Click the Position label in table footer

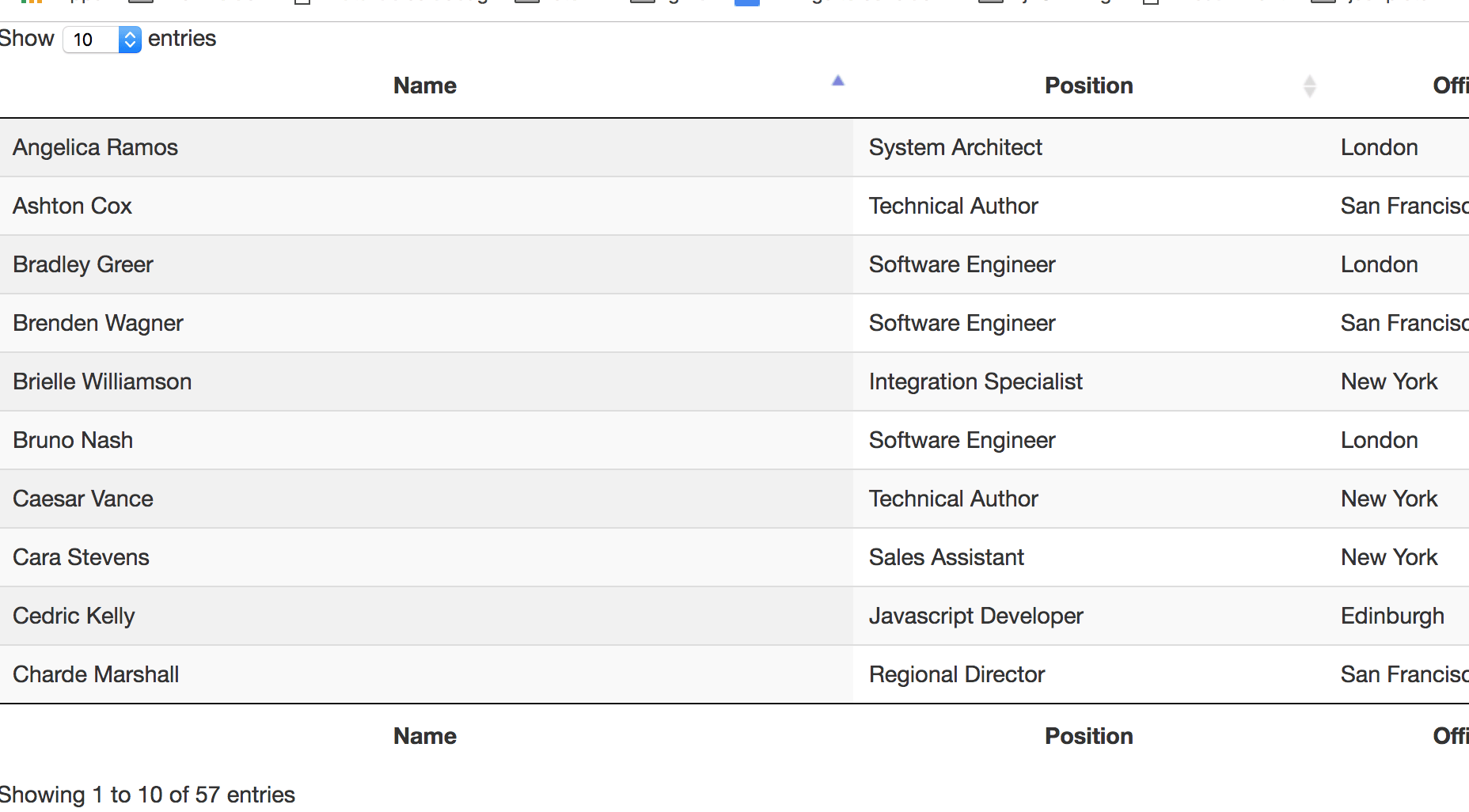pos(1088,736)
